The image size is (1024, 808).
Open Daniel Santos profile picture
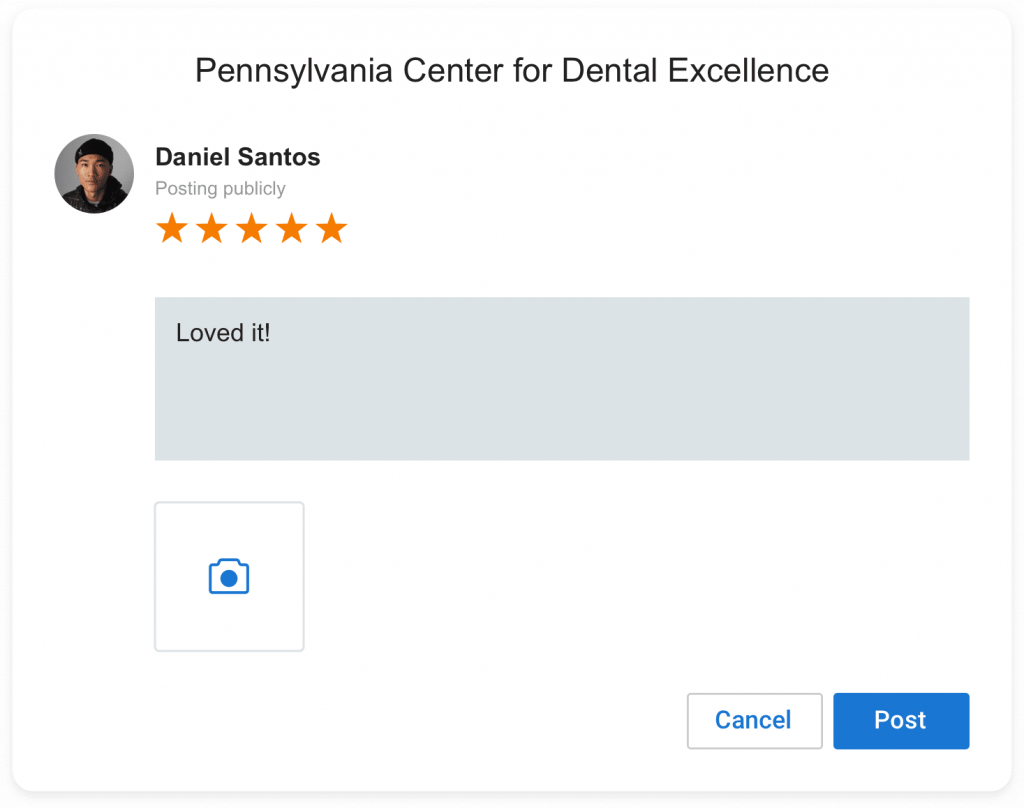point(94,174)
